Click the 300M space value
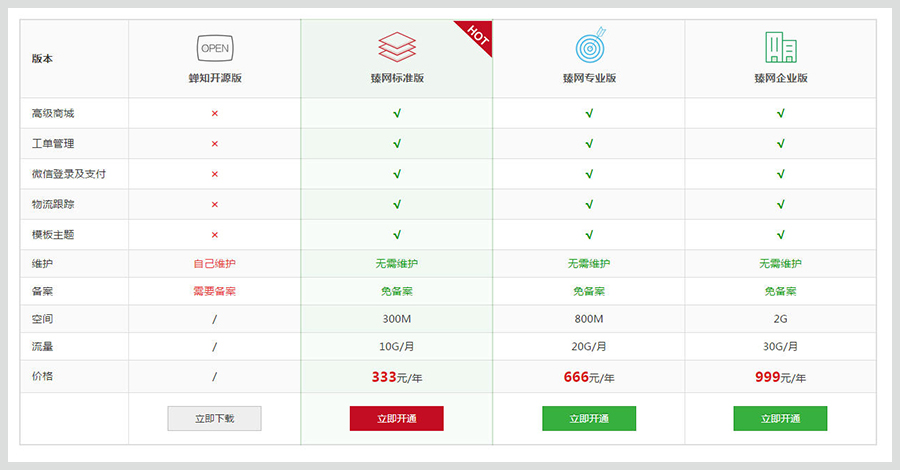This screenshot has height=470, width=900. [397, 319]
